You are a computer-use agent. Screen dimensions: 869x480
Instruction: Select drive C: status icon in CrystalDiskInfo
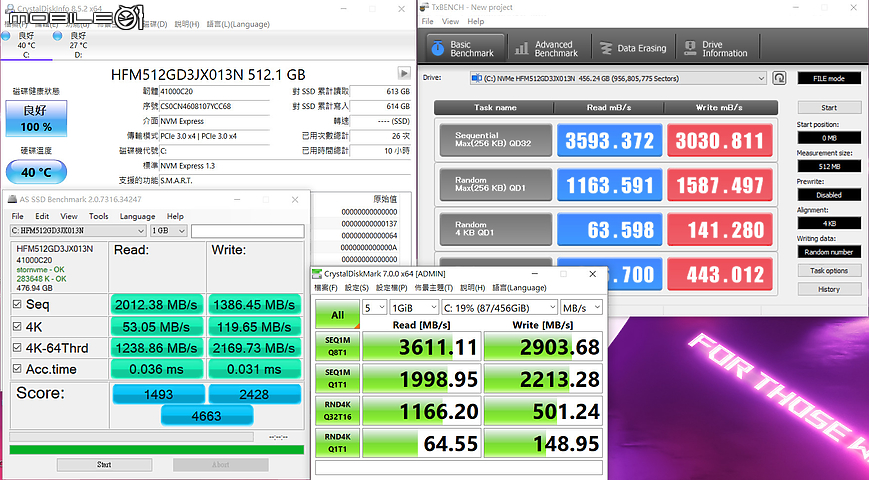tap(6, 36)
